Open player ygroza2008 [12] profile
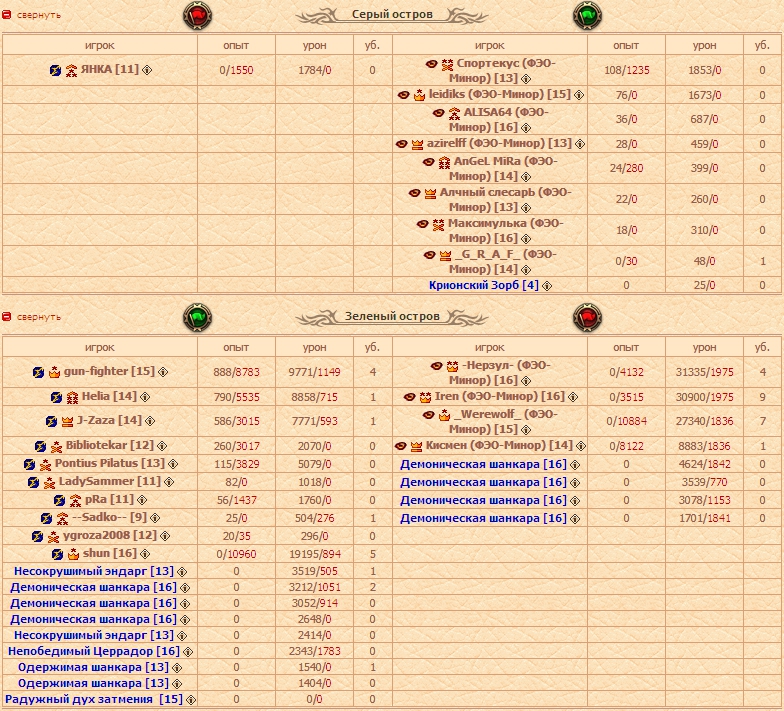The height and width of the screenshot is (711, 784). (110, 535)
